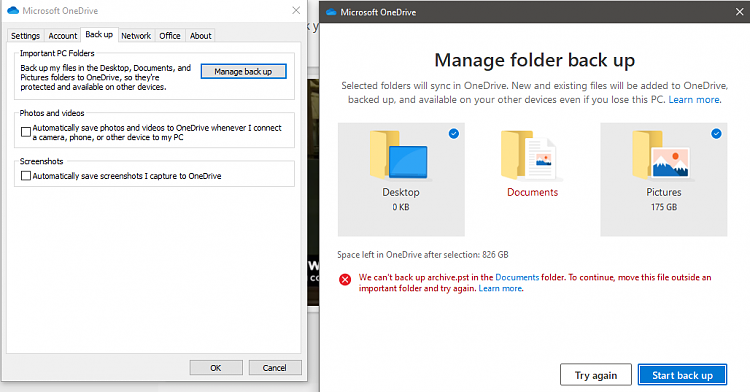The height and width of the screenshot is (392, 750).
Task: Close the OneDrive settings window
Action: [x=296, y=10]
